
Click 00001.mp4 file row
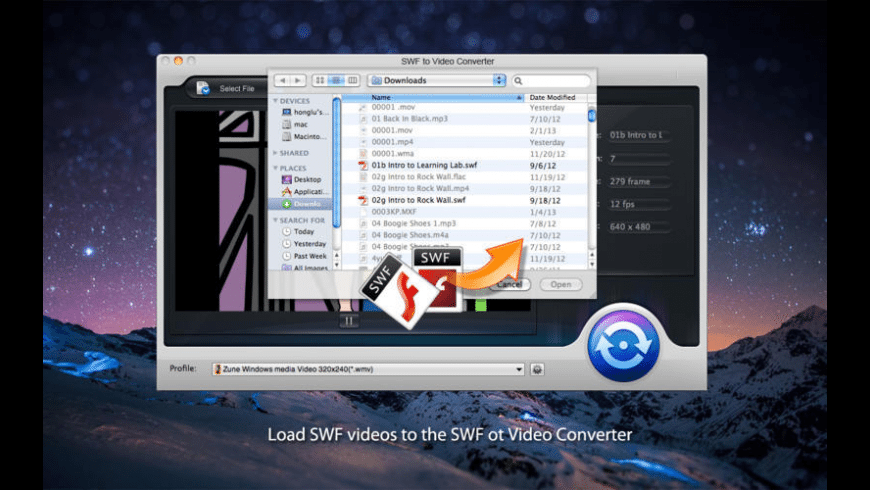464,142
